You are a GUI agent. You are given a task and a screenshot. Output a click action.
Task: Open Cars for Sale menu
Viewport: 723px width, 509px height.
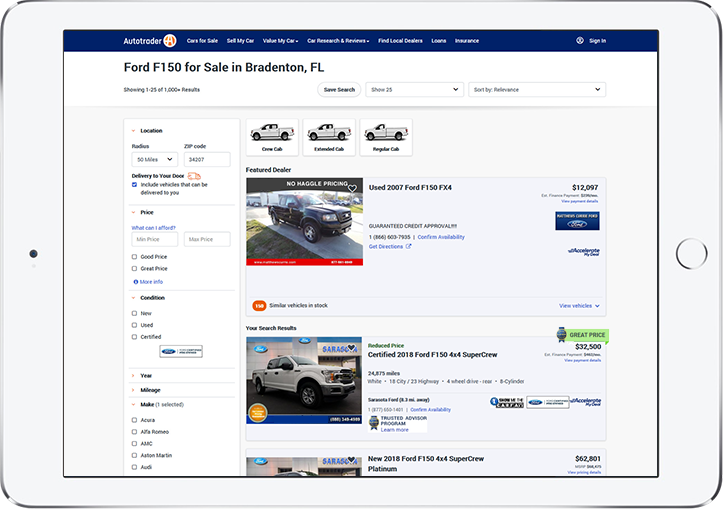(x=202, y=41)
